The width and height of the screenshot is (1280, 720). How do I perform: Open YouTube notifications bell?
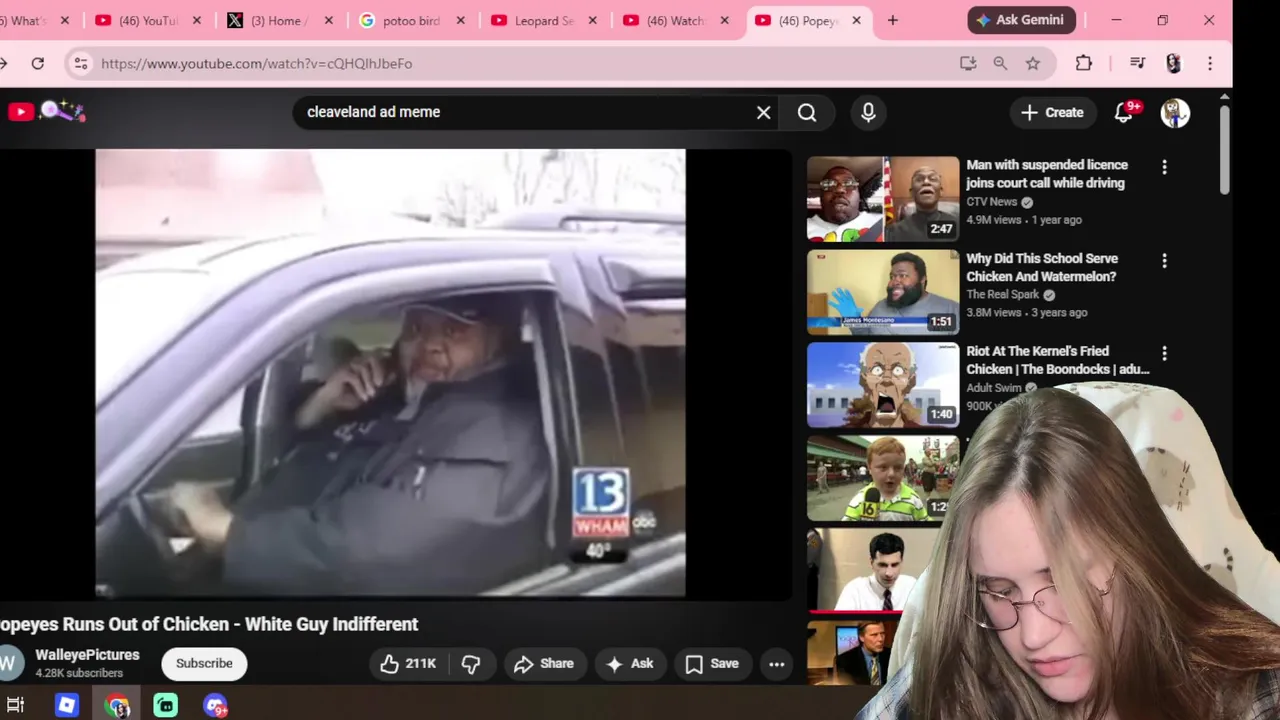pos(1124,112)
